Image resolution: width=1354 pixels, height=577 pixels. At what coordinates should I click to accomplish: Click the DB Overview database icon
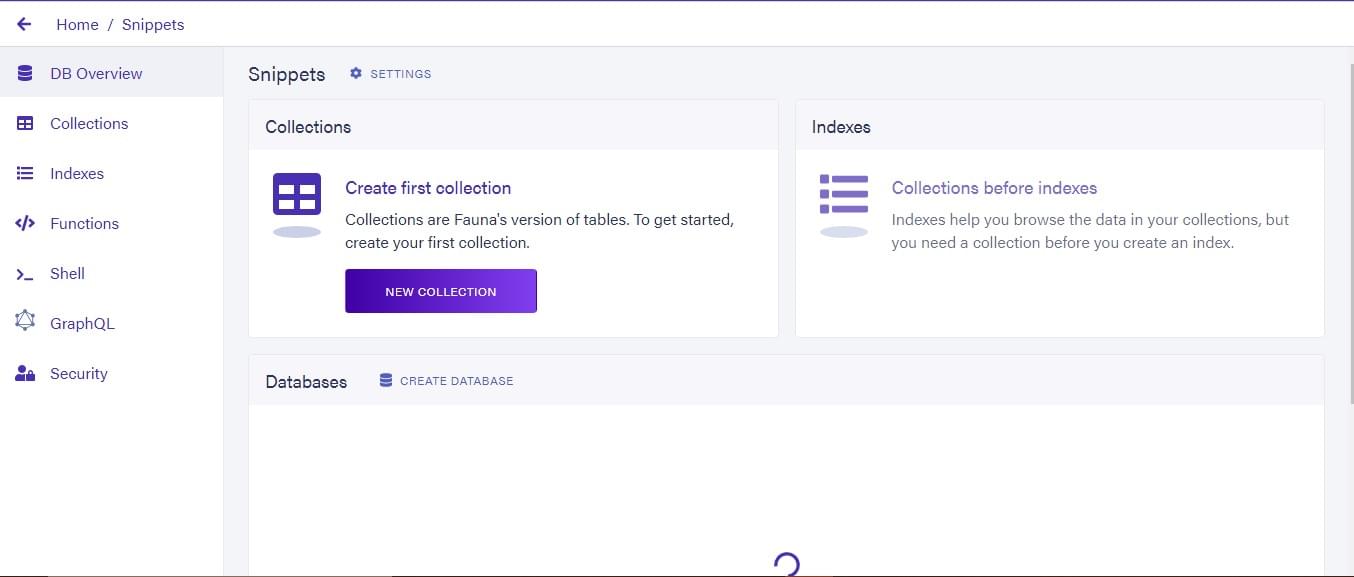tap(25, 73)
